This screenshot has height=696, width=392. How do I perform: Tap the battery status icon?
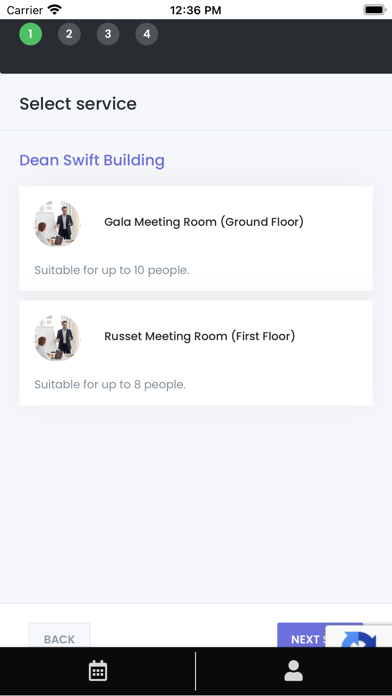pos(375,10)
